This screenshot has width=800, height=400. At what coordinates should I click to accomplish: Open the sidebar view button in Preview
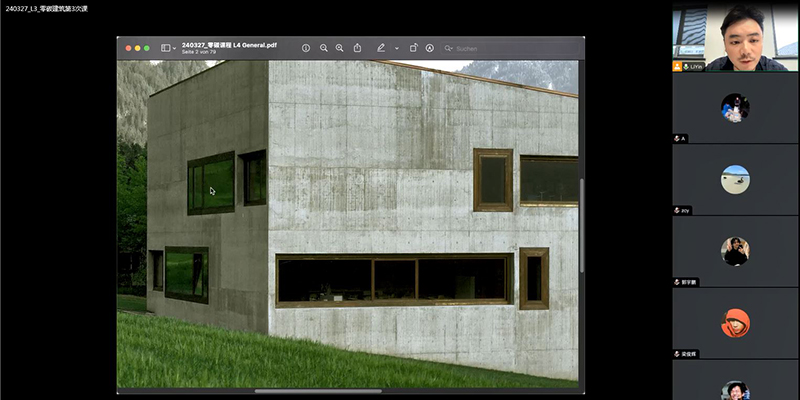click(x=165, y=48)
